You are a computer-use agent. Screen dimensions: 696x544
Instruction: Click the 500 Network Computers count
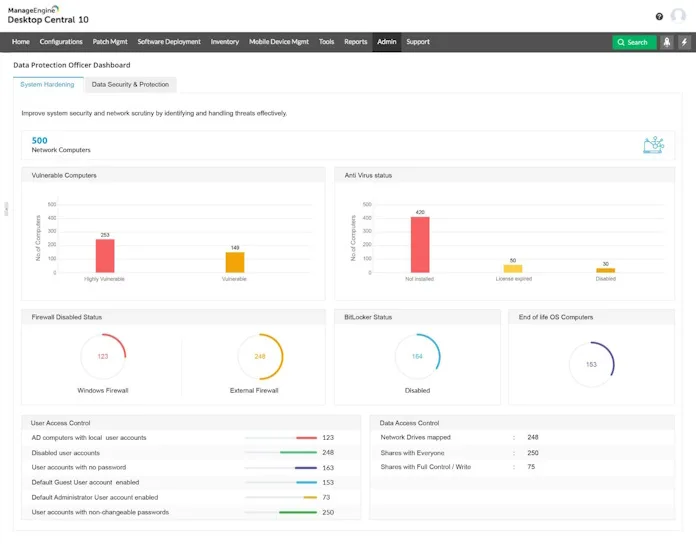tap(40, 141)
